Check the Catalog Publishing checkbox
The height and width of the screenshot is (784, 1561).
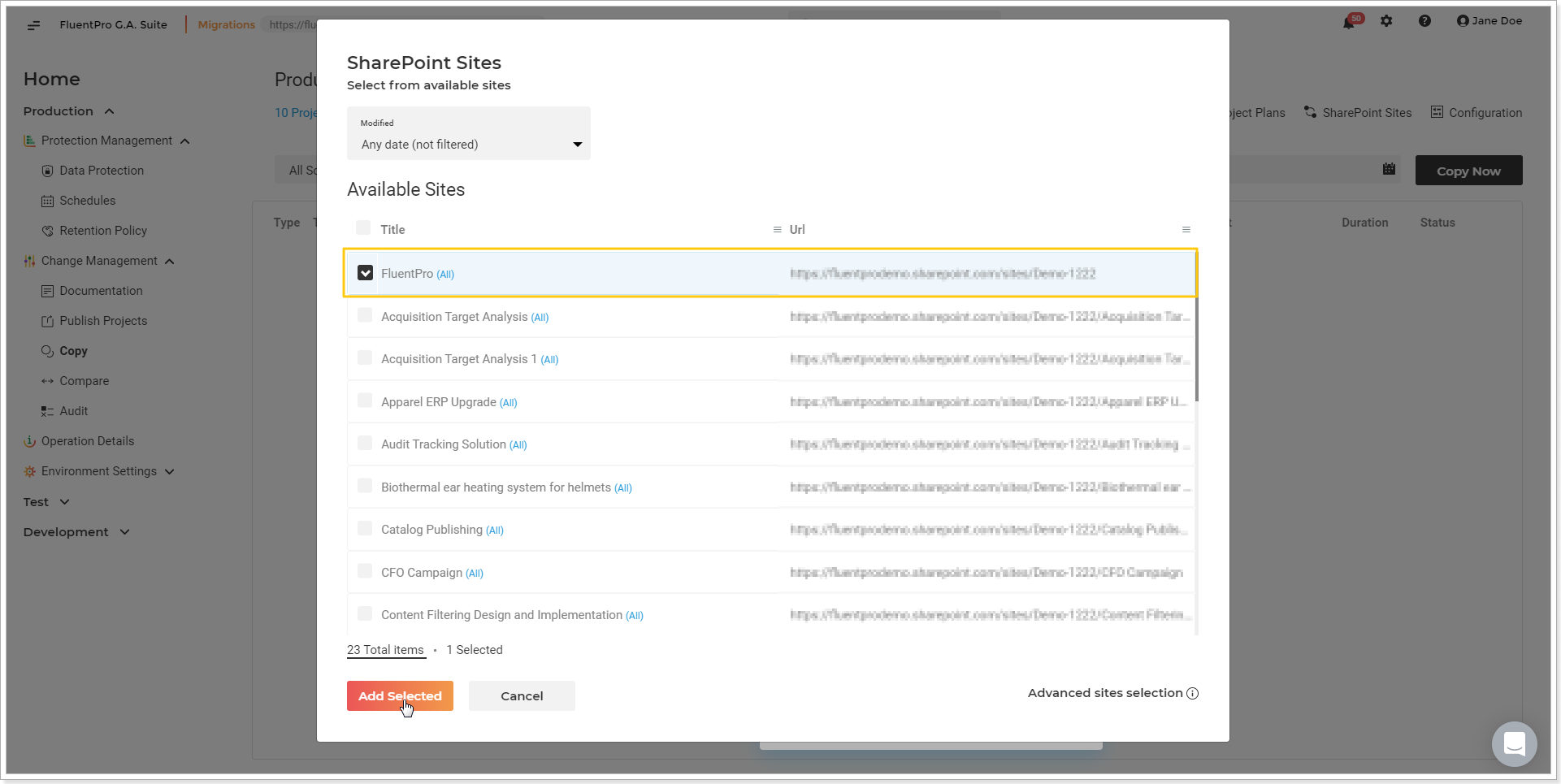(365, 528)
